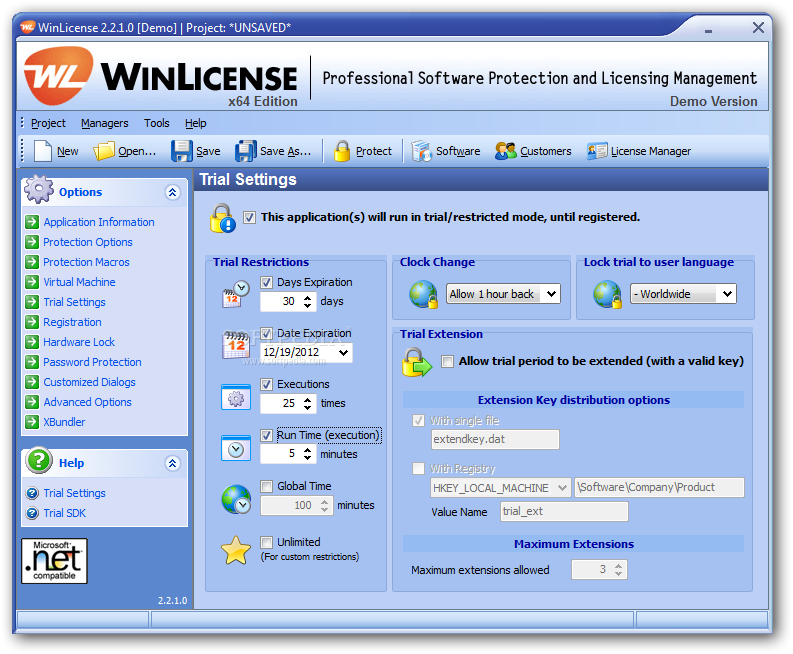793x654 pixels.
Task: Click the green Help question mark icon
Action: [39, 460]
